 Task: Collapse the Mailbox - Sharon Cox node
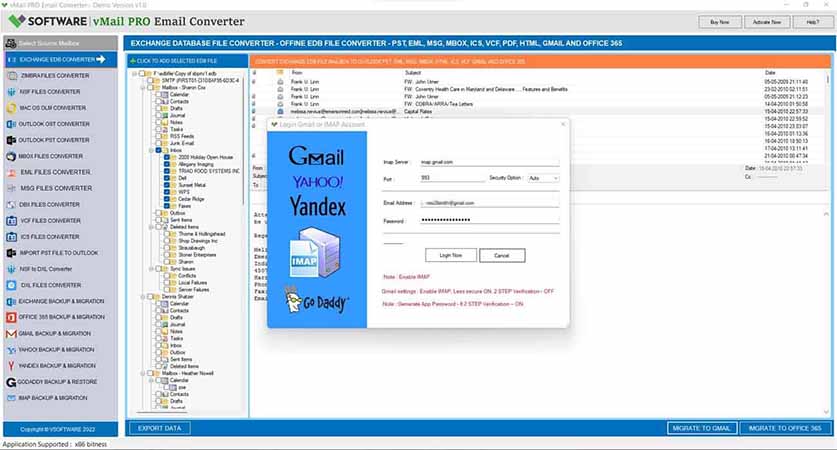(143, 88)
